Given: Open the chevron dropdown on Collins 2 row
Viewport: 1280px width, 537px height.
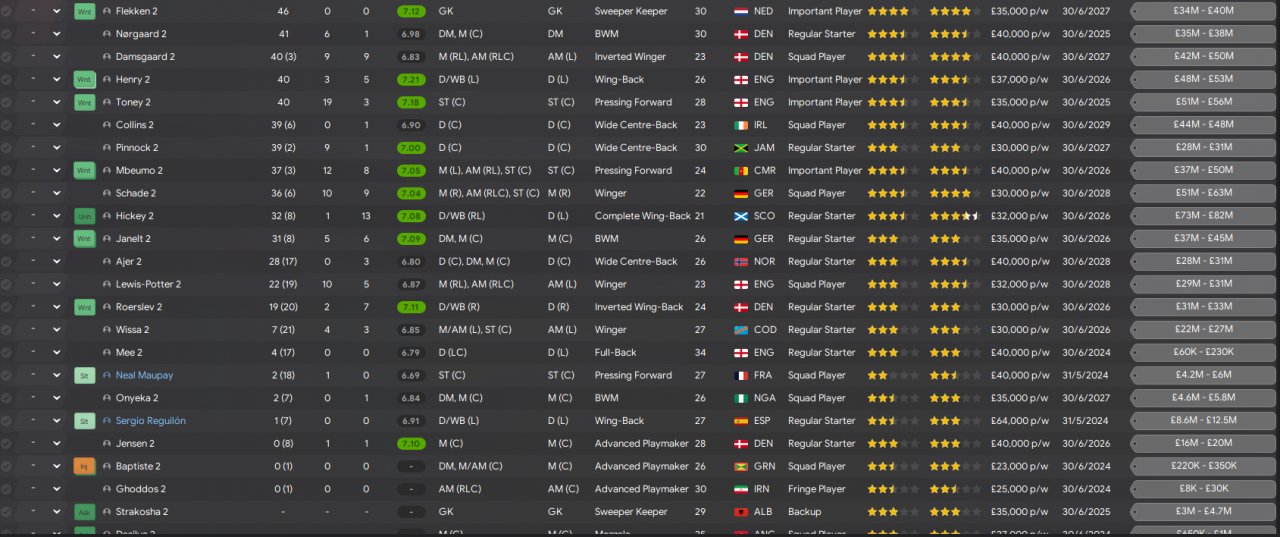Looking at the screenshot, I should click(57, 125).
